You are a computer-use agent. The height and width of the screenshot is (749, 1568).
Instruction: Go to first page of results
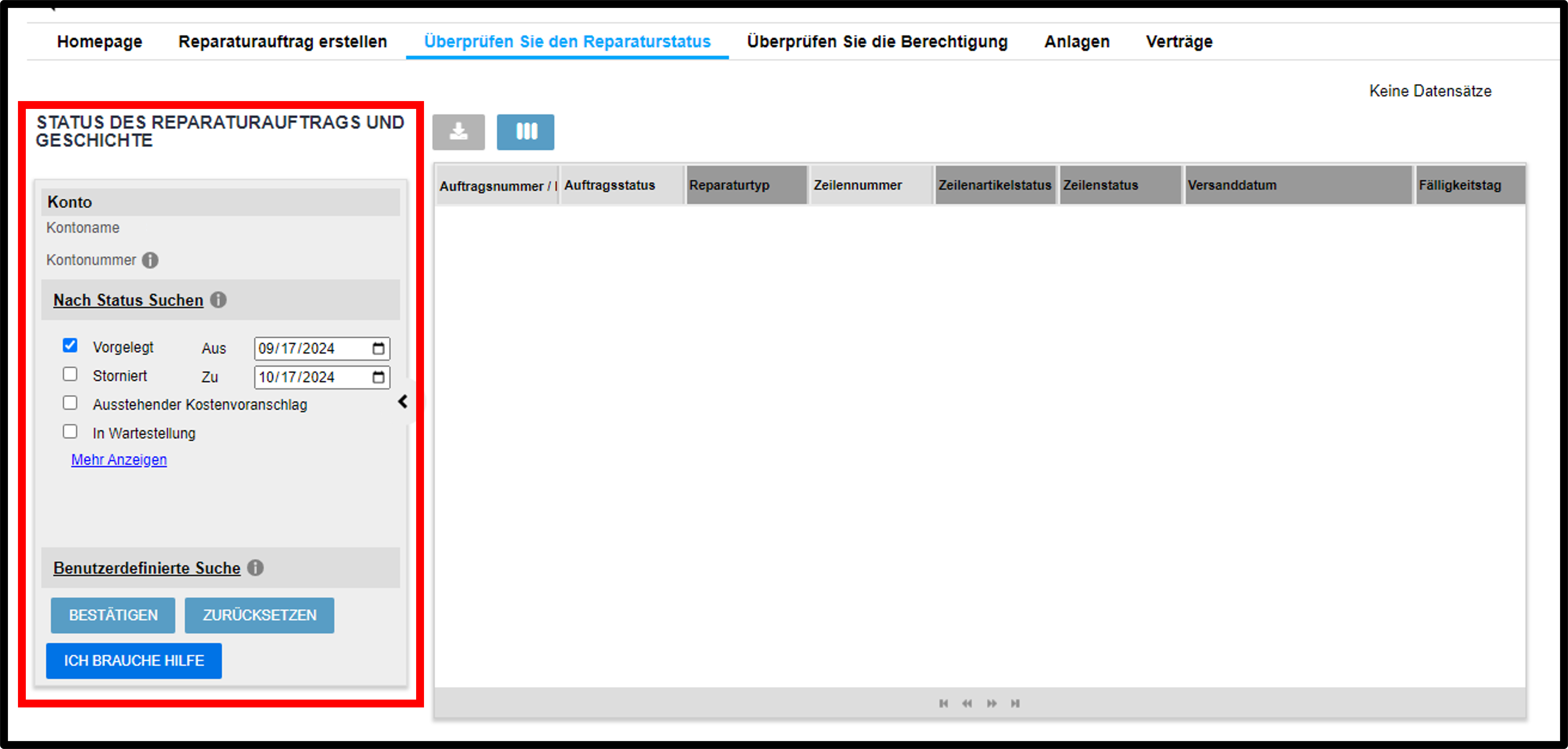coord(943,703)
